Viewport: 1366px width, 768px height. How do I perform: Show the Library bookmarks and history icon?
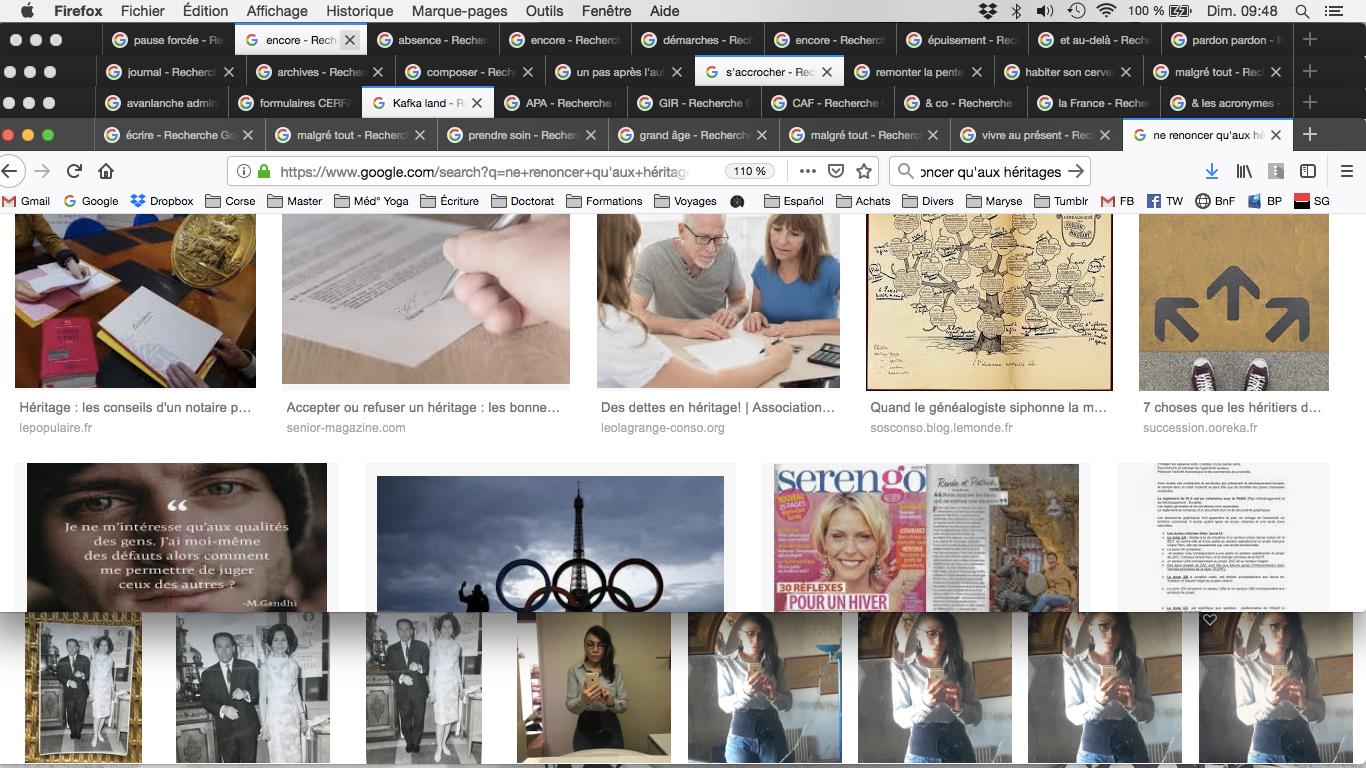click(x=1244, y=171)
